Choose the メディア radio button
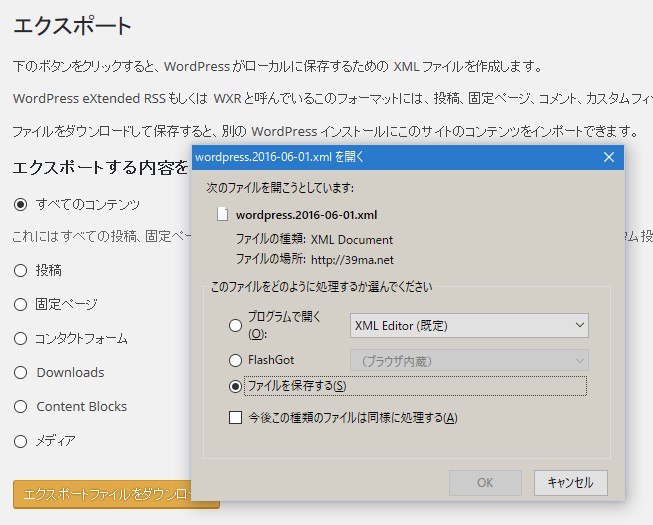 (20, 441)
